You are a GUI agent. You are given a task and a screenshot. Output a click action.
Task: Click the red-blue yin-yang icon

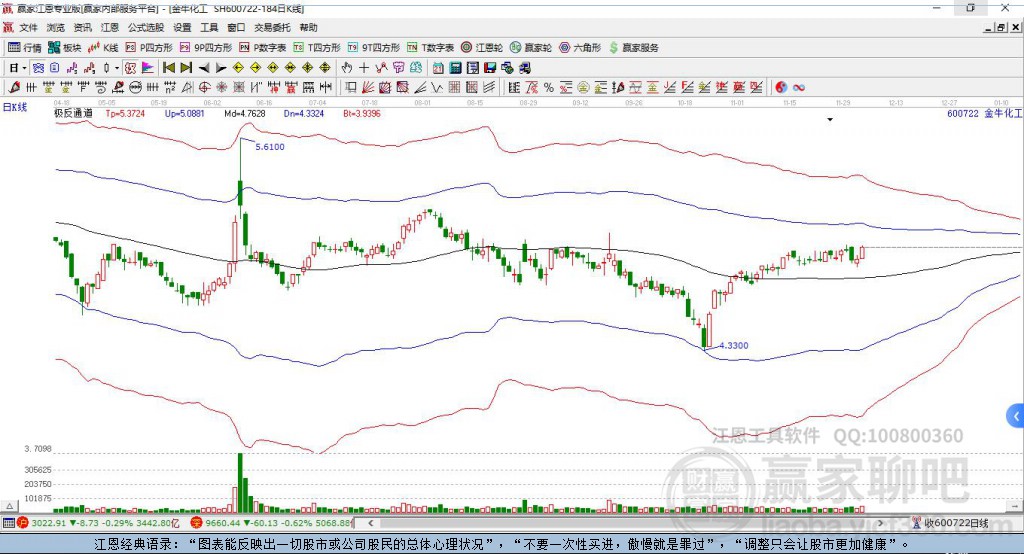coord(781,88)
